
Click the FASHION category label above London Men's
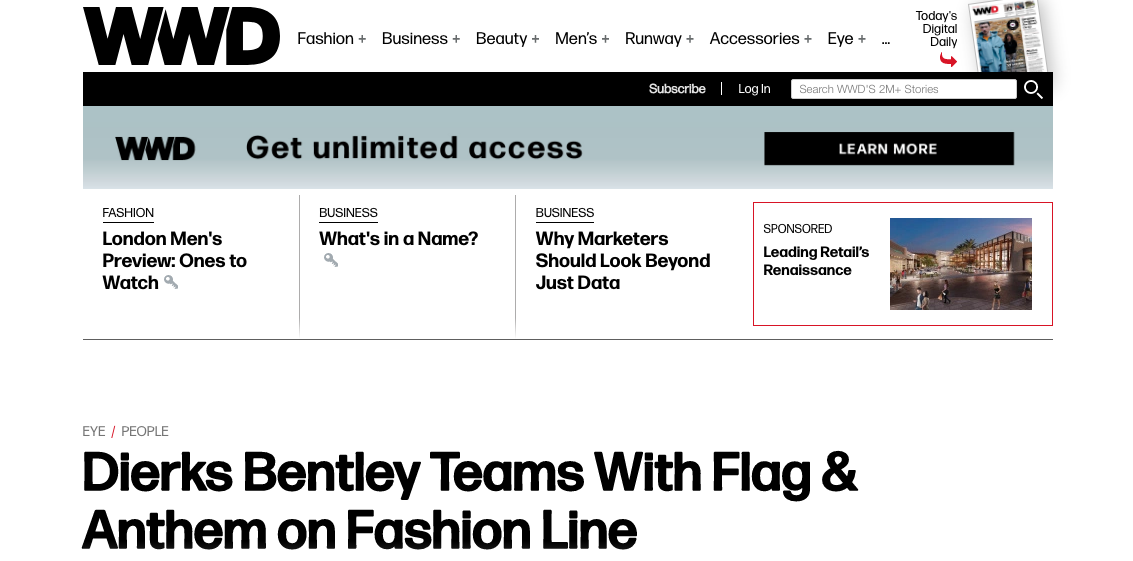pyautogui.click(x=128, y=213)
